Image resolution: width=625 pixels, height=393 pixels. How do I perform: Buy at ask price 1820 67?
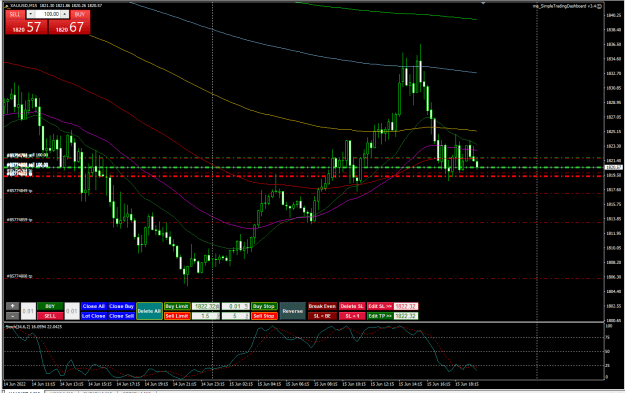(x=69, y=27)
